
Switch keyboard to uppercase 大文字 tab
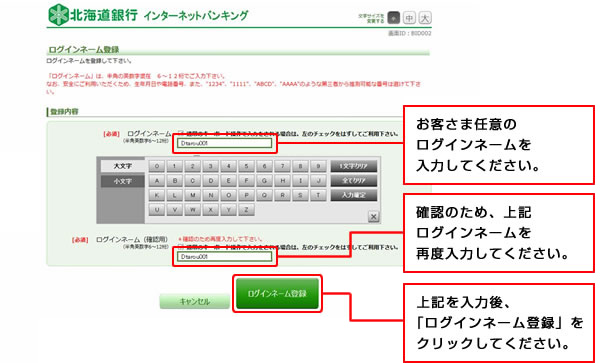tap(123, 166)
